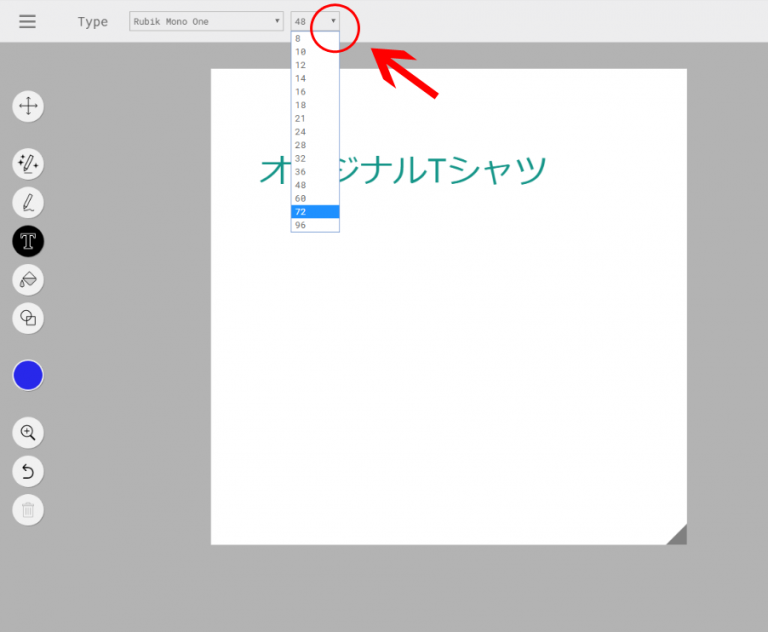Open the hamburger menu
Screen dimensions: 768x632
click(27, 21)
